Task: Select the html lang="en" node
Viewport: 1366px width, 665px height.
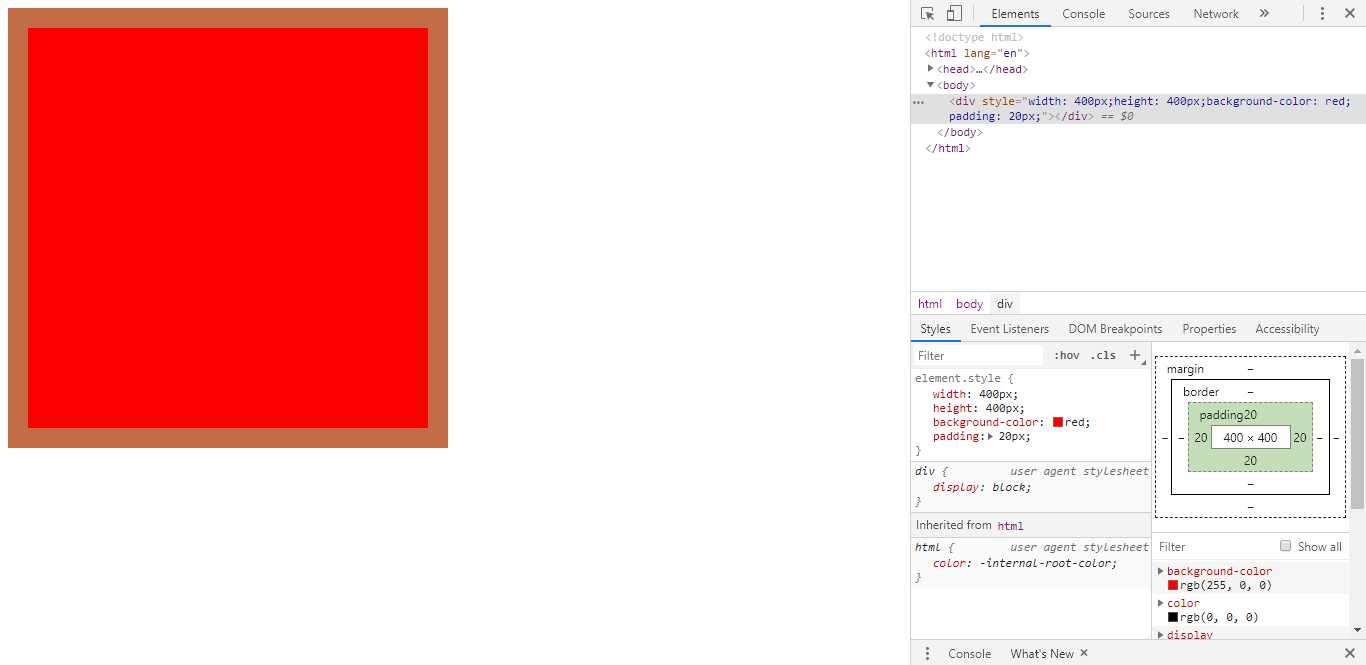Action: [x=977, y=54]
